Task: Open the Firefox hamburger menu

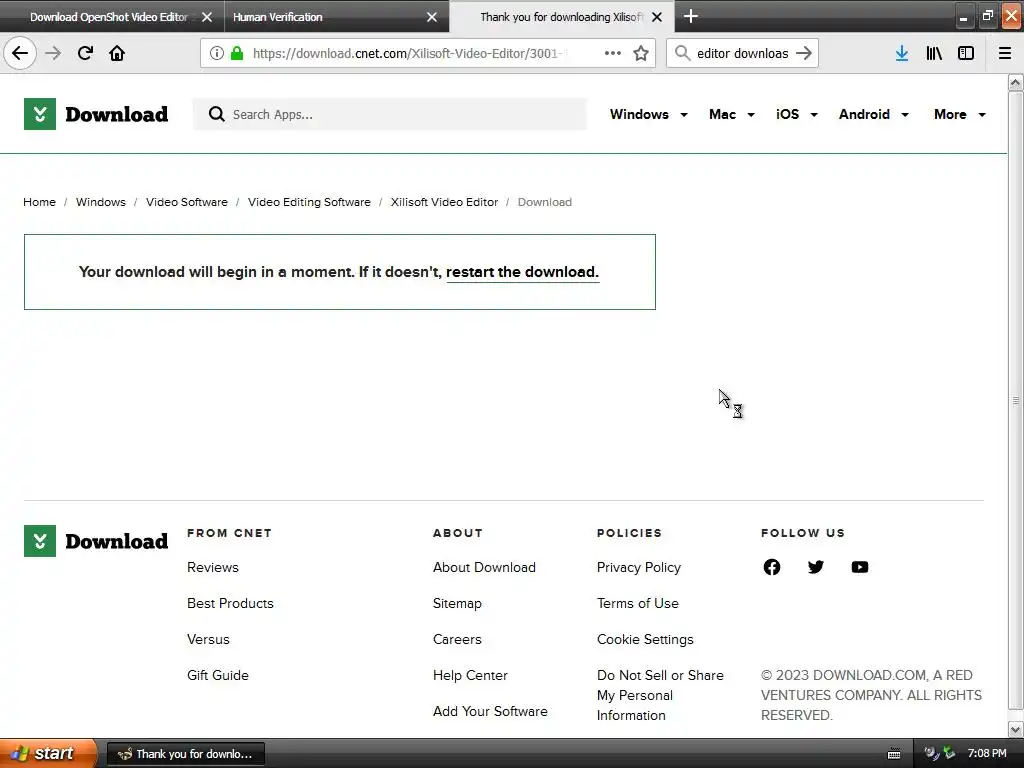Action: (x=1005, y=53)
